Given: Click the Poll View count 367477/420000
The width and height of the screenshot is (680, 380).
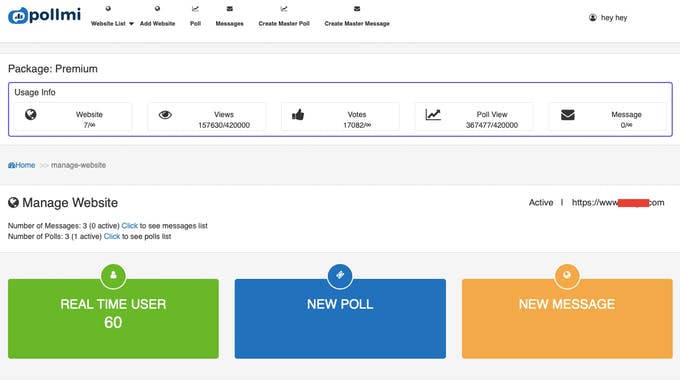Looking at the screenshot, I should pos(492,125).
